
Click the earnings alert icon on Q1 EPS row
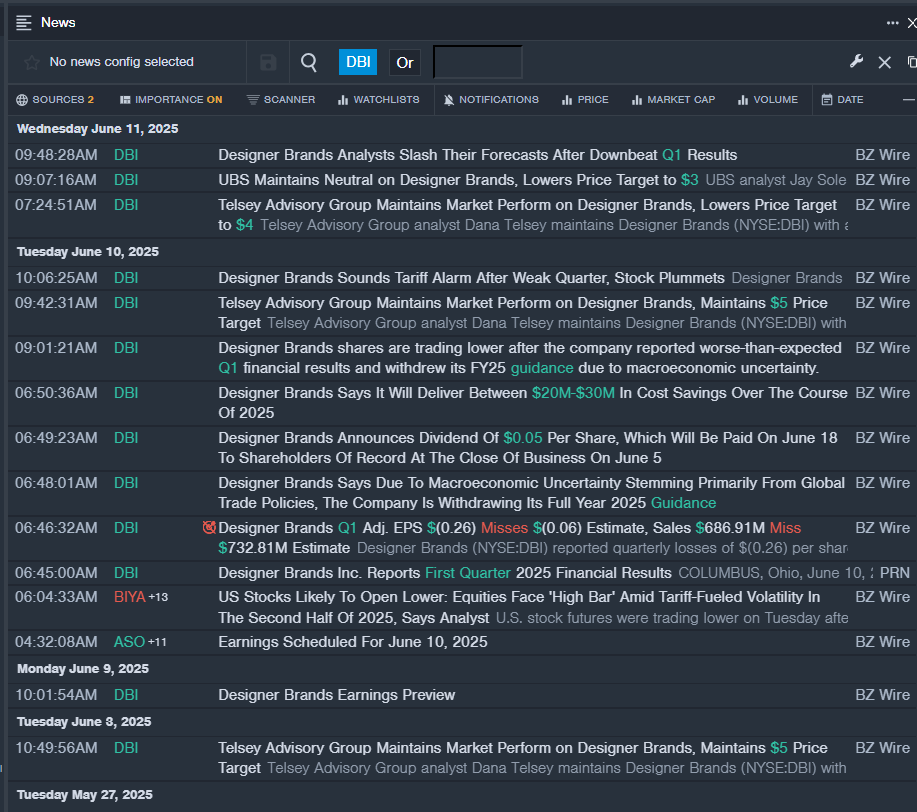[x=209, y=528]
